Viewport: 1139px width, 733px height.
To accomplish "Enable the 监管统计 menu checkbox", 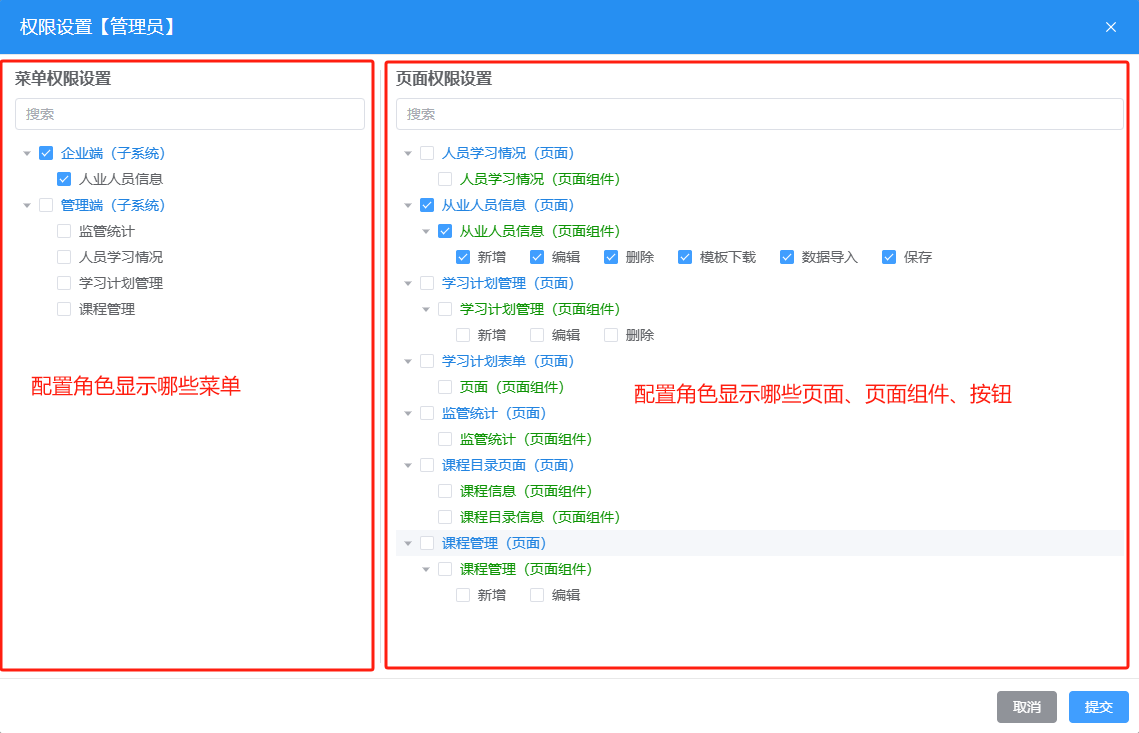I will (x=64, y=232).
